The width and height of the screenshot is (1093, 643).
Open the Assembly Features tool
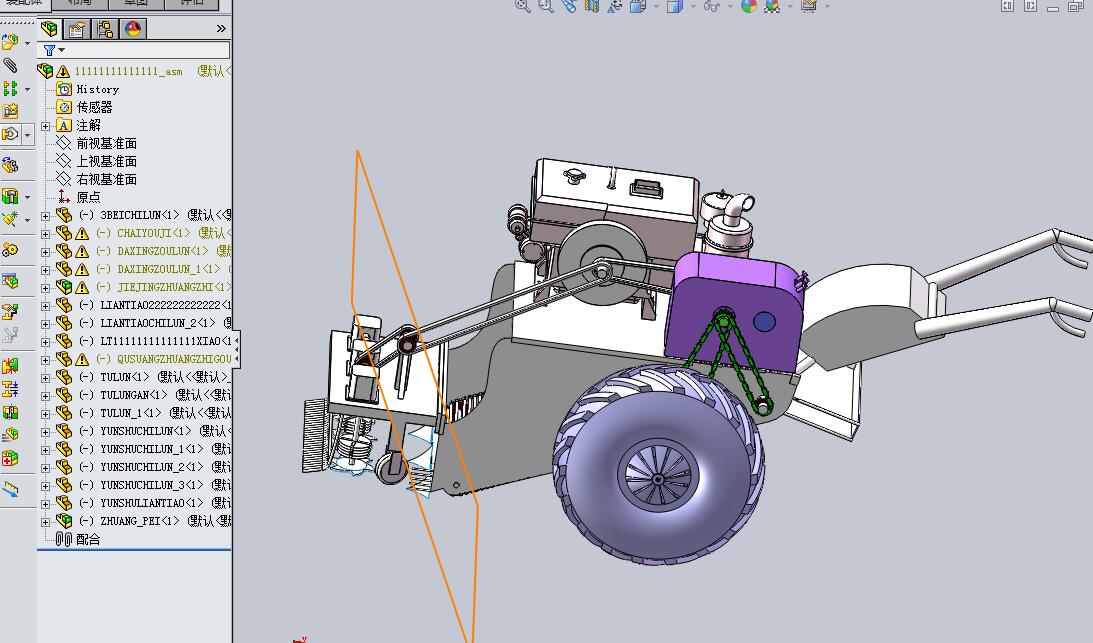10,197
